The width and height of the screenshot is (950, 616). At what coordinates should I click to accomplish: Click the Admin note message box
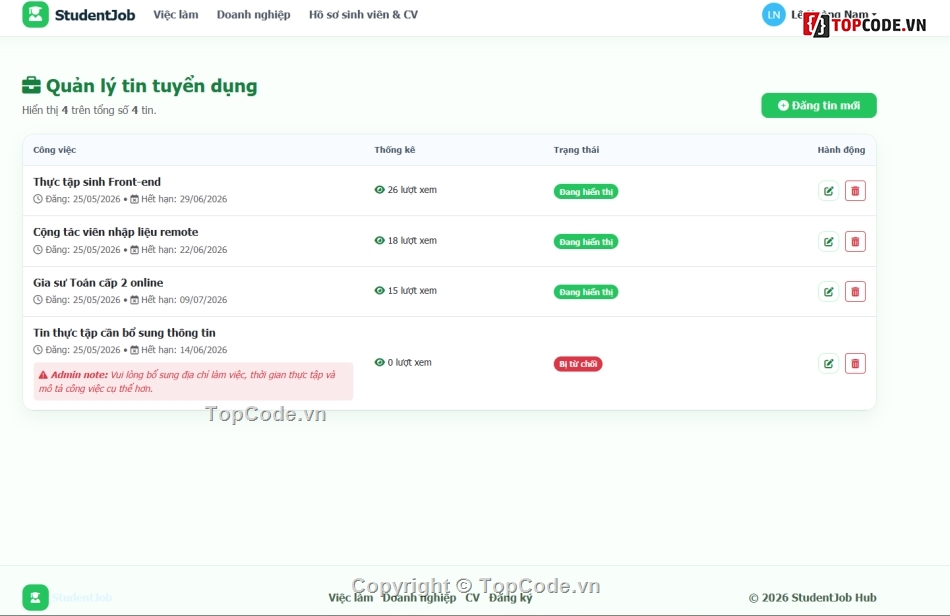point(193,382)
